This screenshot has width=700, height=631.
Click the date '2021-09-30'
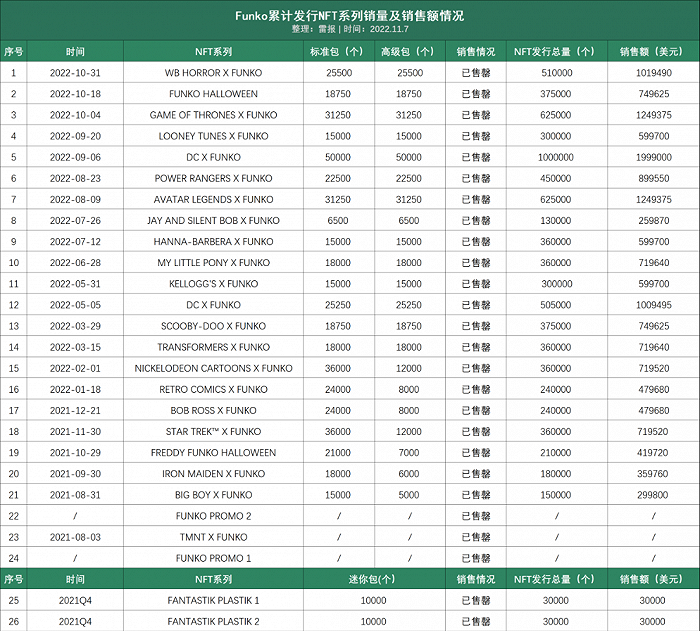(x=75, y=474)
